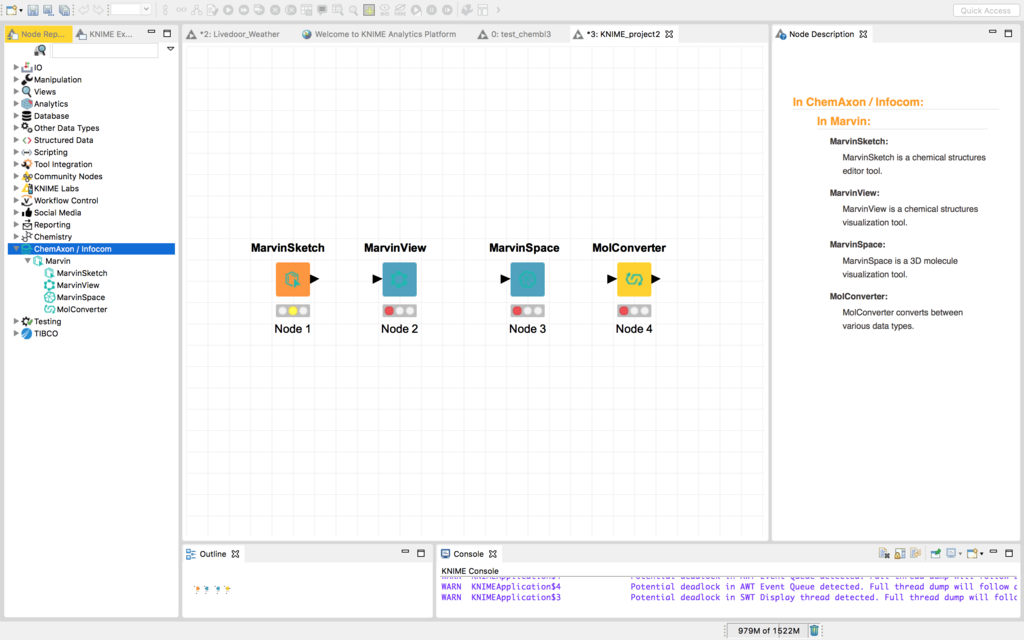This screenshot has width=1024, height=640.
Task: Click the Quick Access field
Action: (985, 10)
